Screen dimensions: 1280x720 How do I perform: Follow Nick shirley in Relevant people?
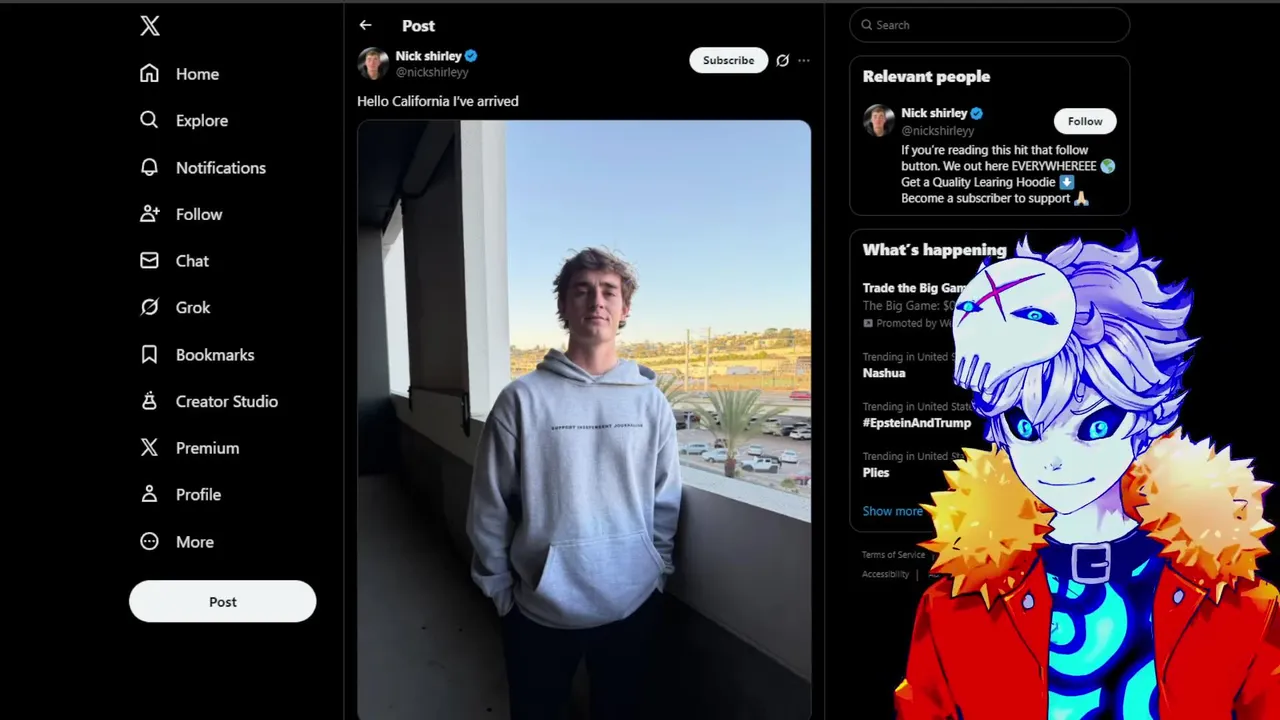coord(1085,121)
